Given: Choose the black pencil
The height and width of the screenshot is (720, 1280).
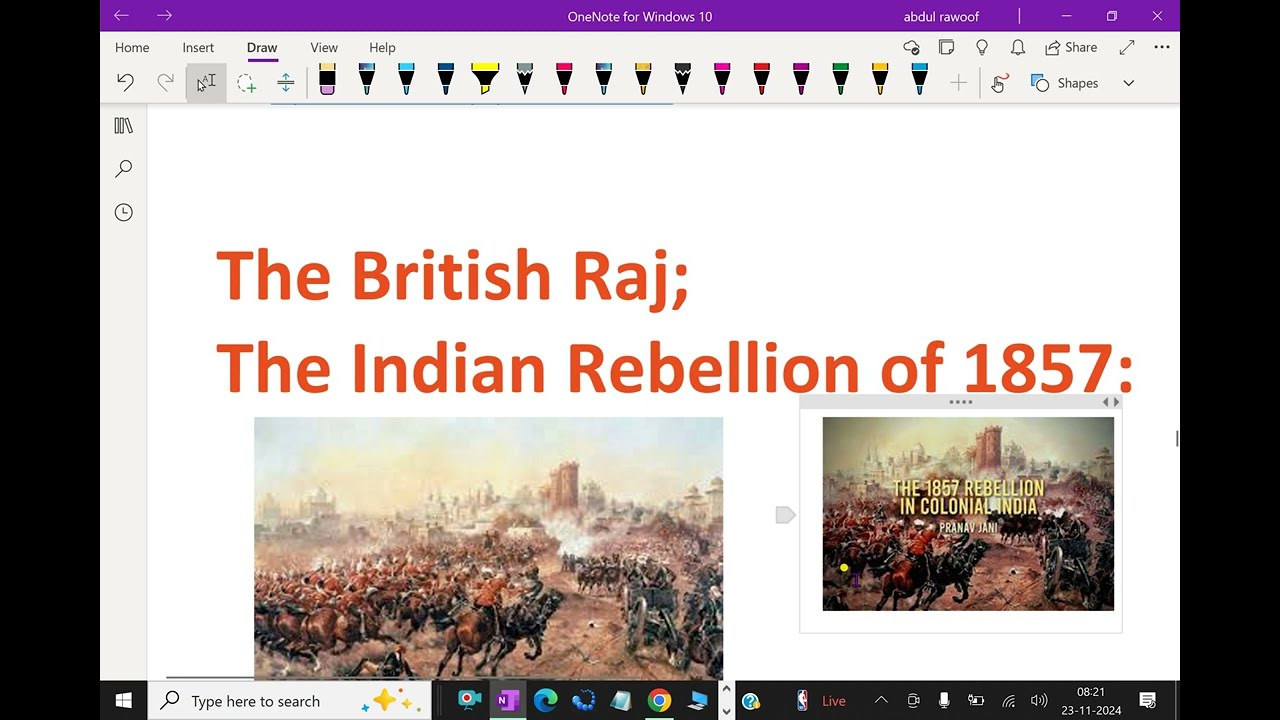Looking at the screenshot, I should point(683,79).
